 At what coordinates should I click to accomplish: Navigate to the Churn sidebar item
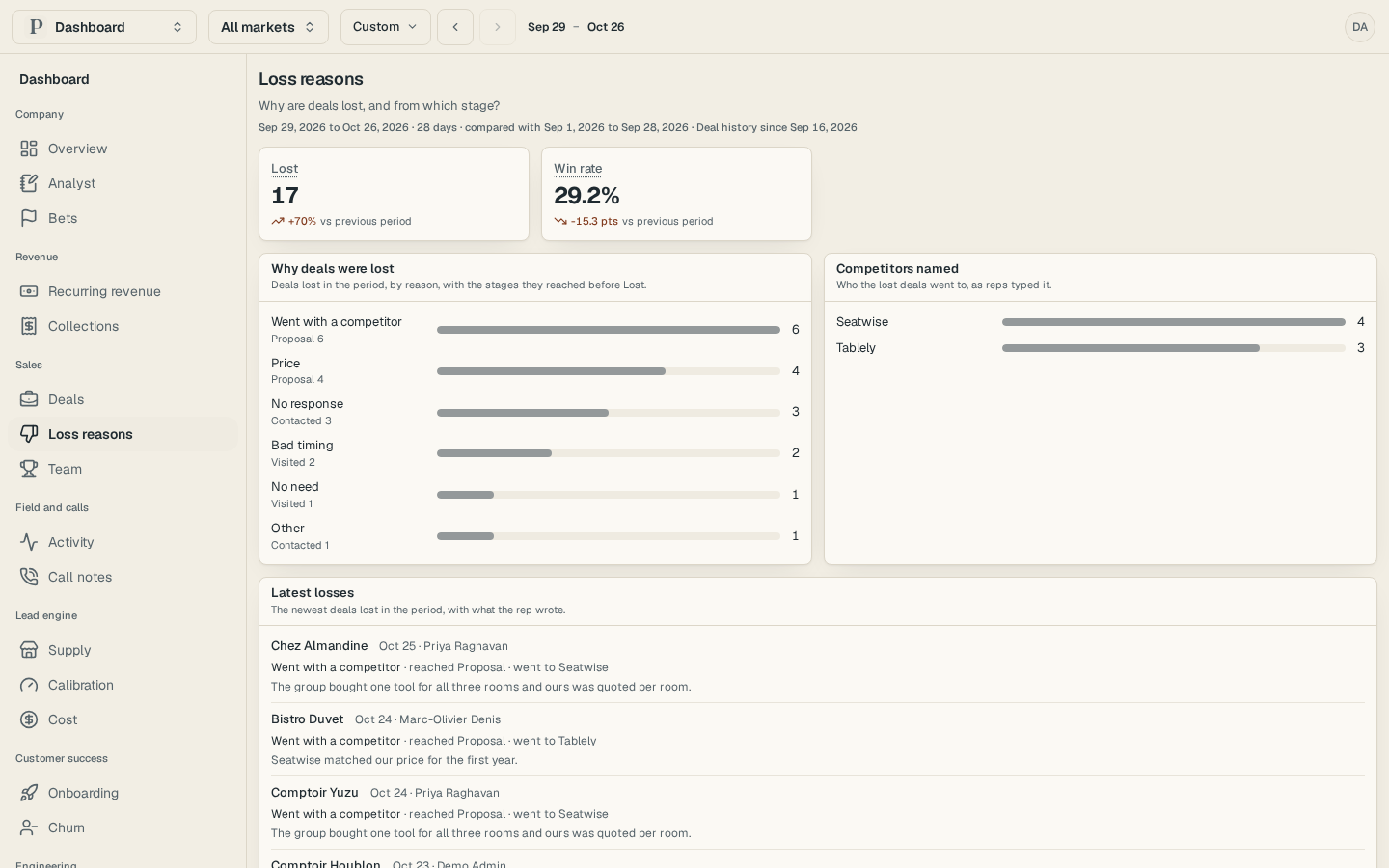(123, 827)
